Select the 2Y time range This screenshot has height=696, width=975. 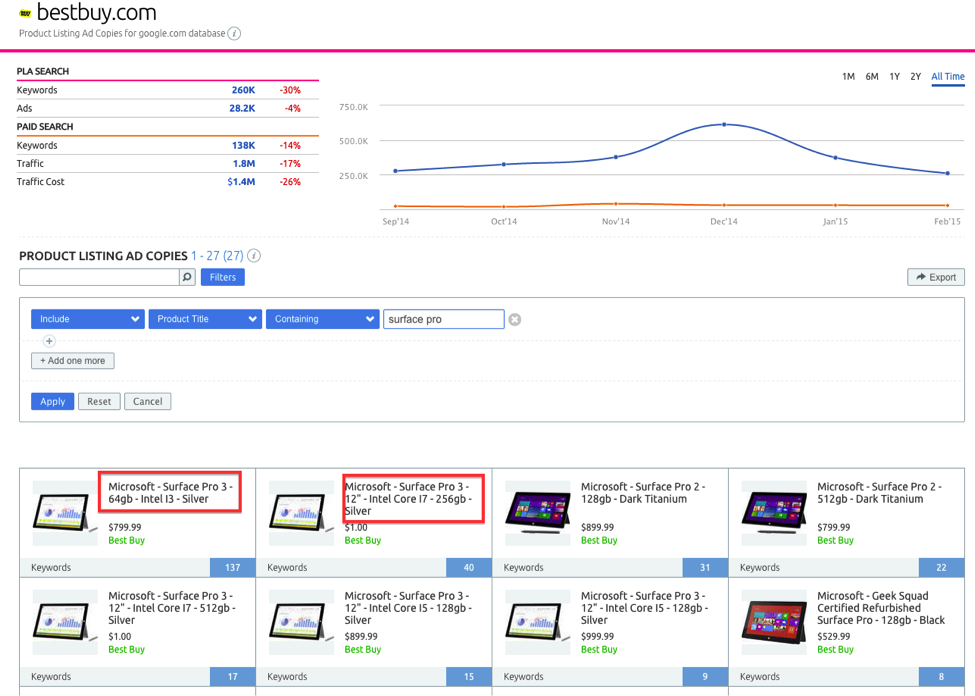915,77
